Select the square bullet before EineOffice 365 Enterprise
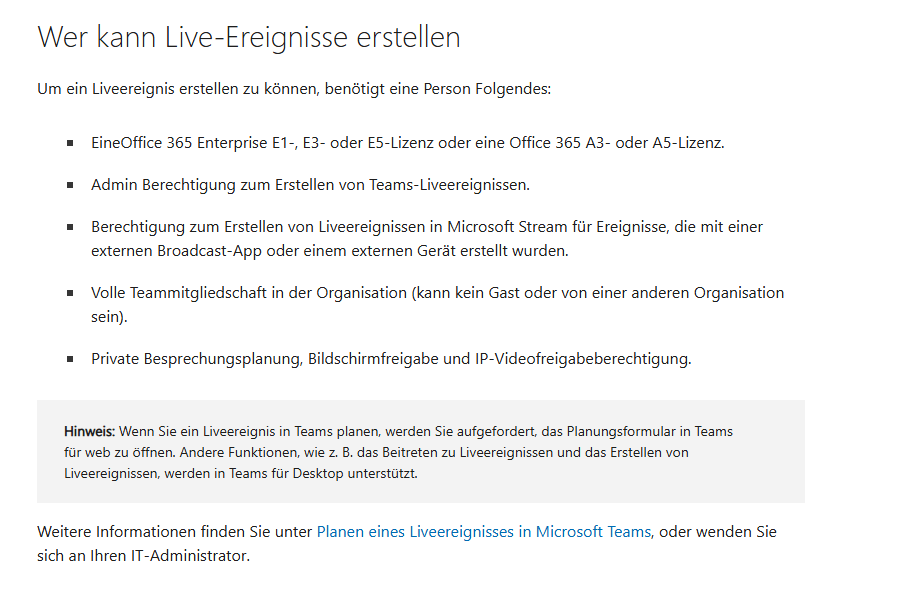Screen dimensions: 920x599 (70, 143)
